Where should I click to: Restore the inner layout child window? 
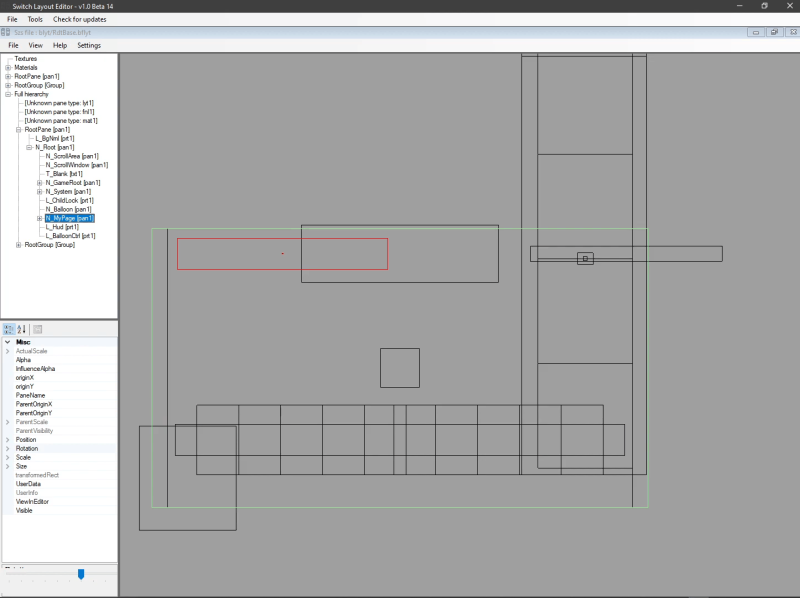774,32
